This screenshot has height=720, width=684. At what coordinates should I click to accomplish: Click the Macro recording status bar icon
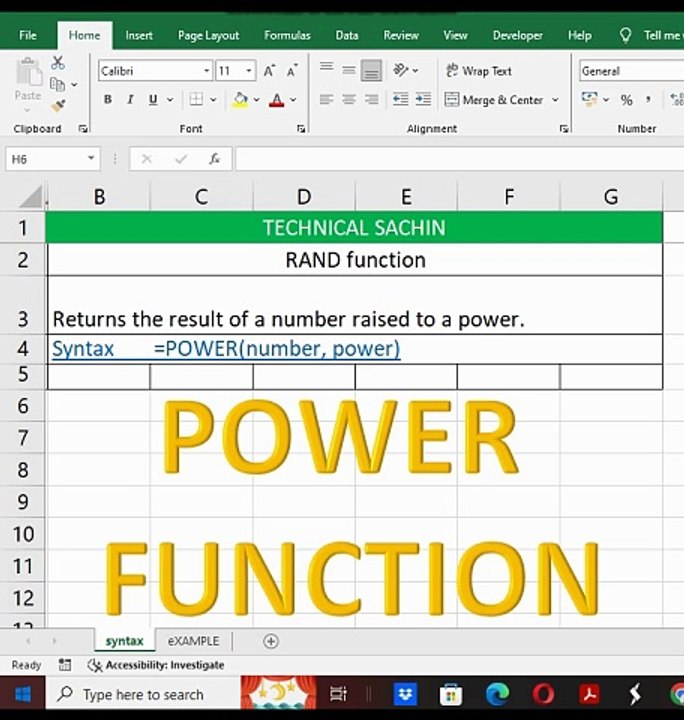click(x=65, y=664)
